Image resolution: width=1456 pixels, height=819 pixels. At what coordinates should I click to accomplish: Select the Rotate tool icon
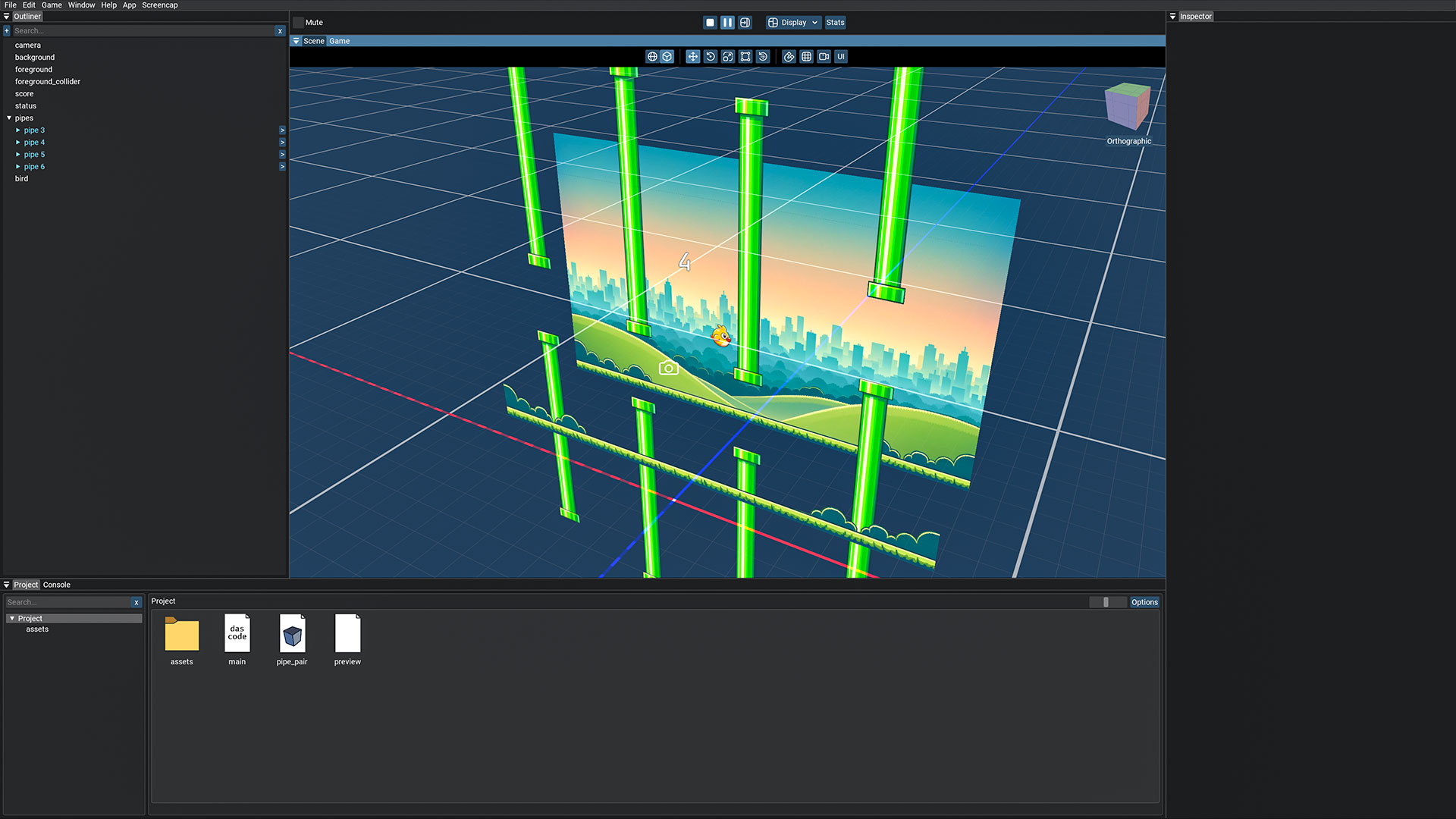click(711, 57)
